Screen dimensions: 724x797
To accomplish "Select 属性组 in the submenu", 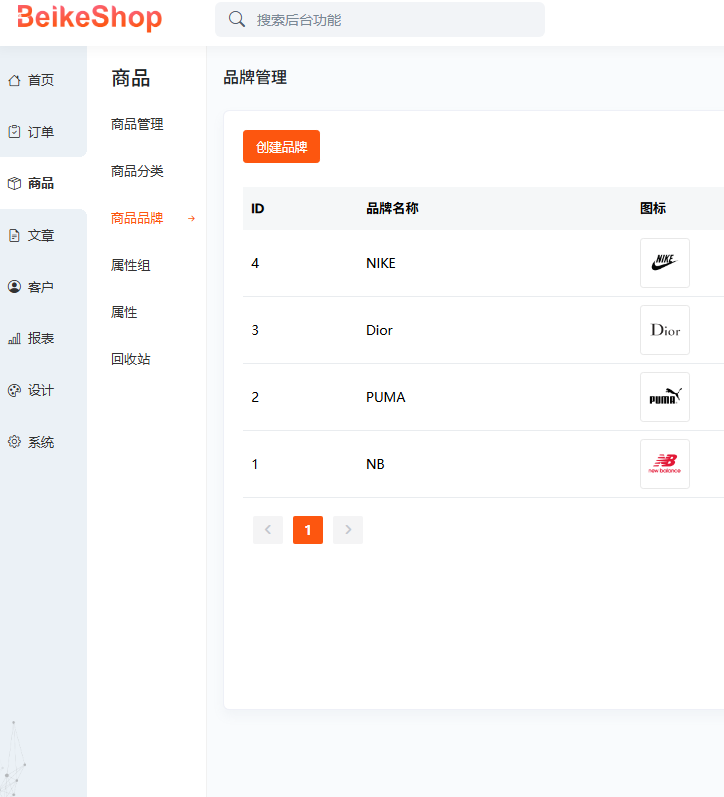I will [x=131, y=265].
